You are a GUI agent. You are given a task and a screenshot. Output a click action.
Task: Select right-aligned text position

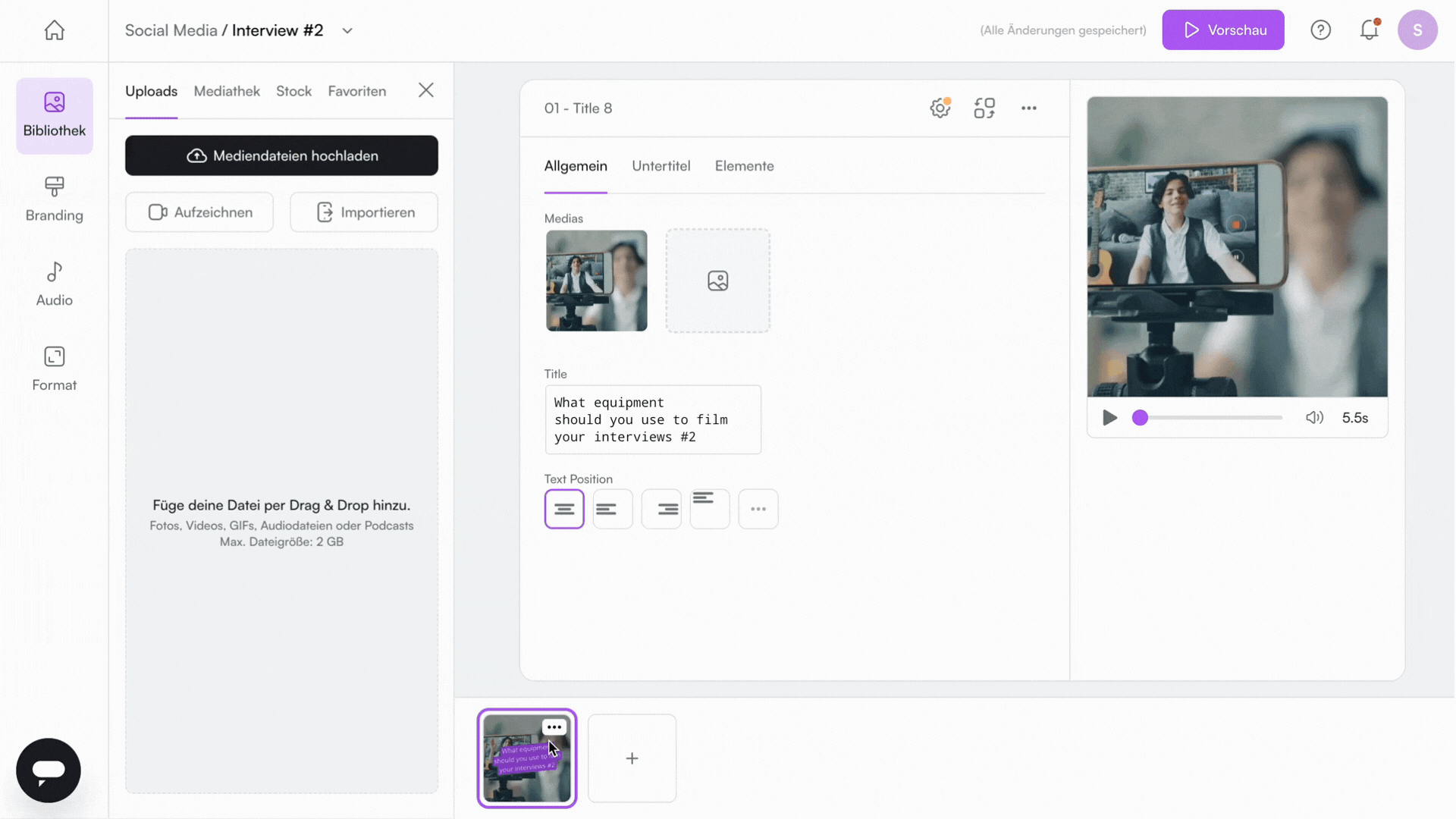(661, 509)
